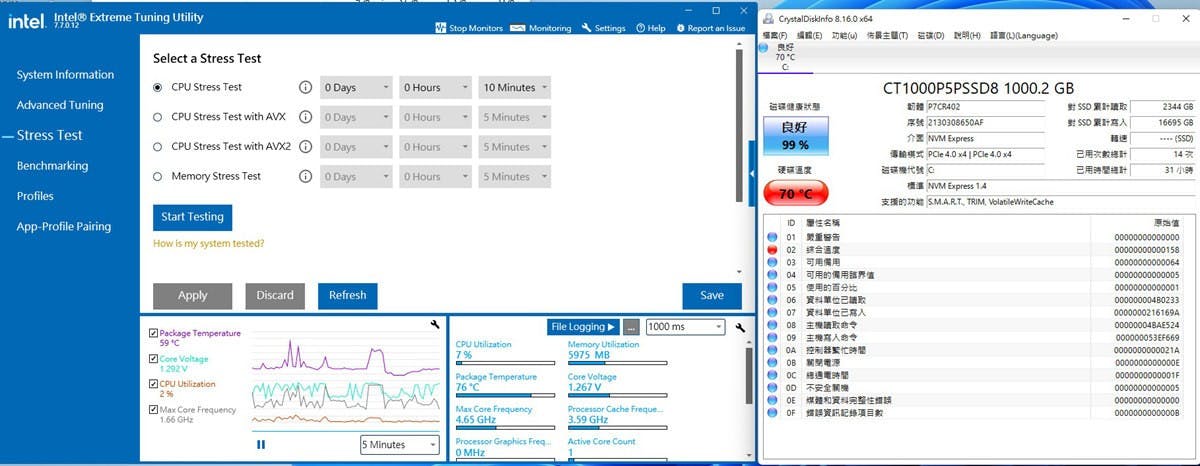The image size is (1200, 466).
Task: Open the Help item in XTU header
Action: (x=650, y=28)
